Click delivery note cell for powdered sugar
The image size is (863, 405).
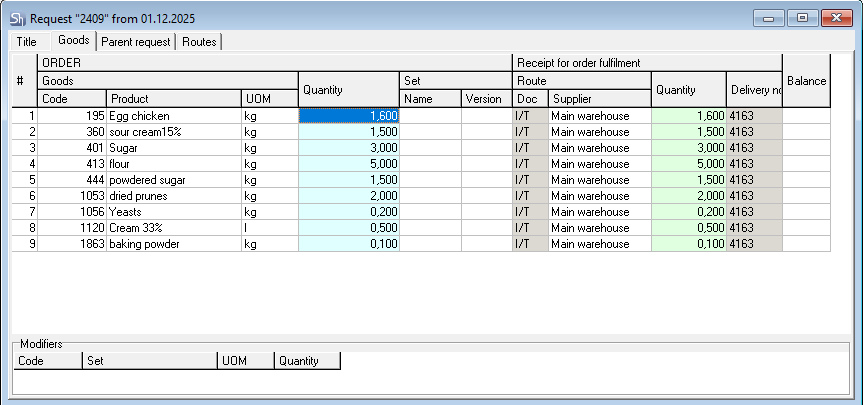click(x=753, y=180)
